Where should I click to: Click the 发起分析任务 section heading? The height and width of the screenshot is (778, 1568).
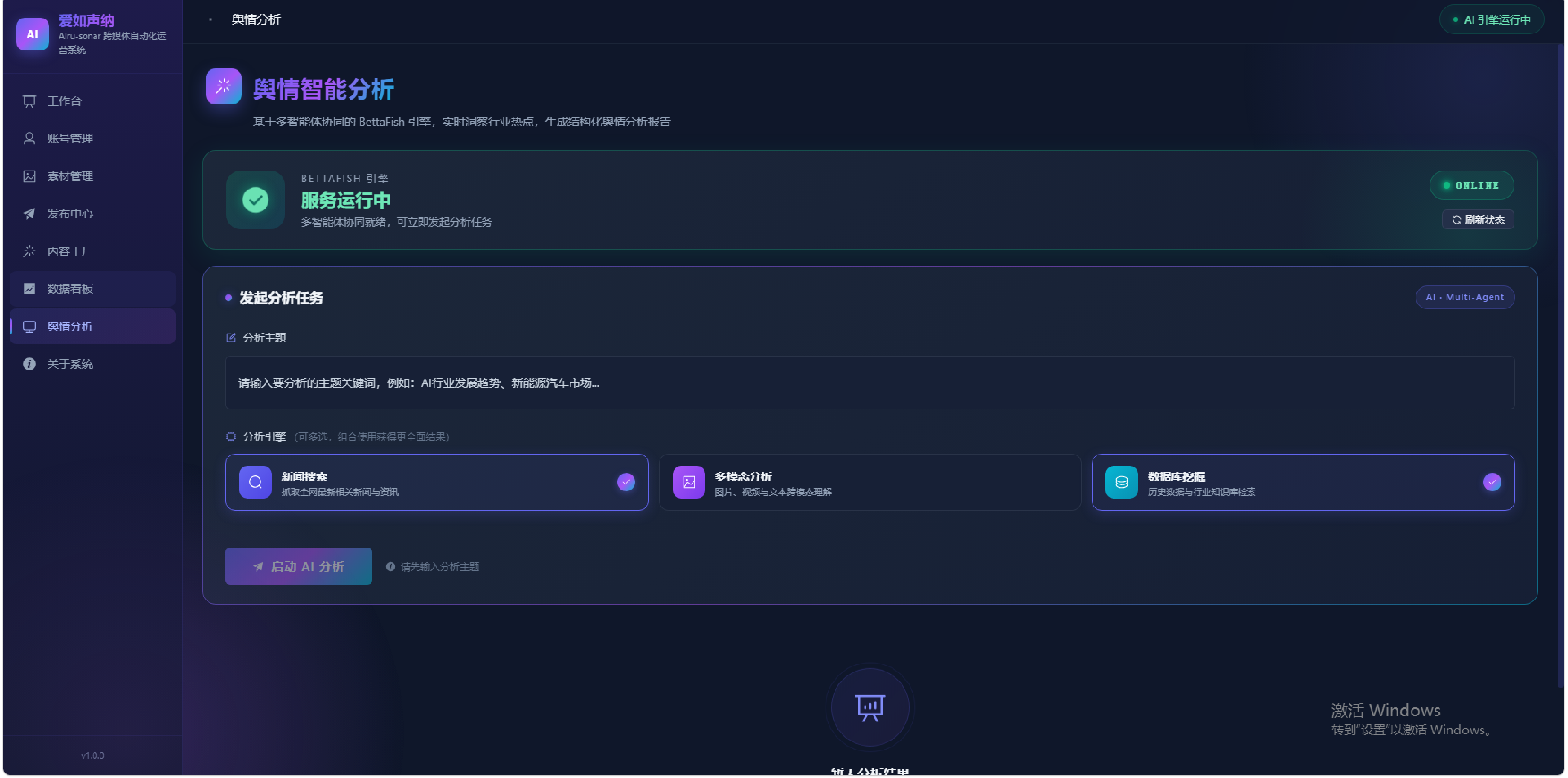[281, 298]
